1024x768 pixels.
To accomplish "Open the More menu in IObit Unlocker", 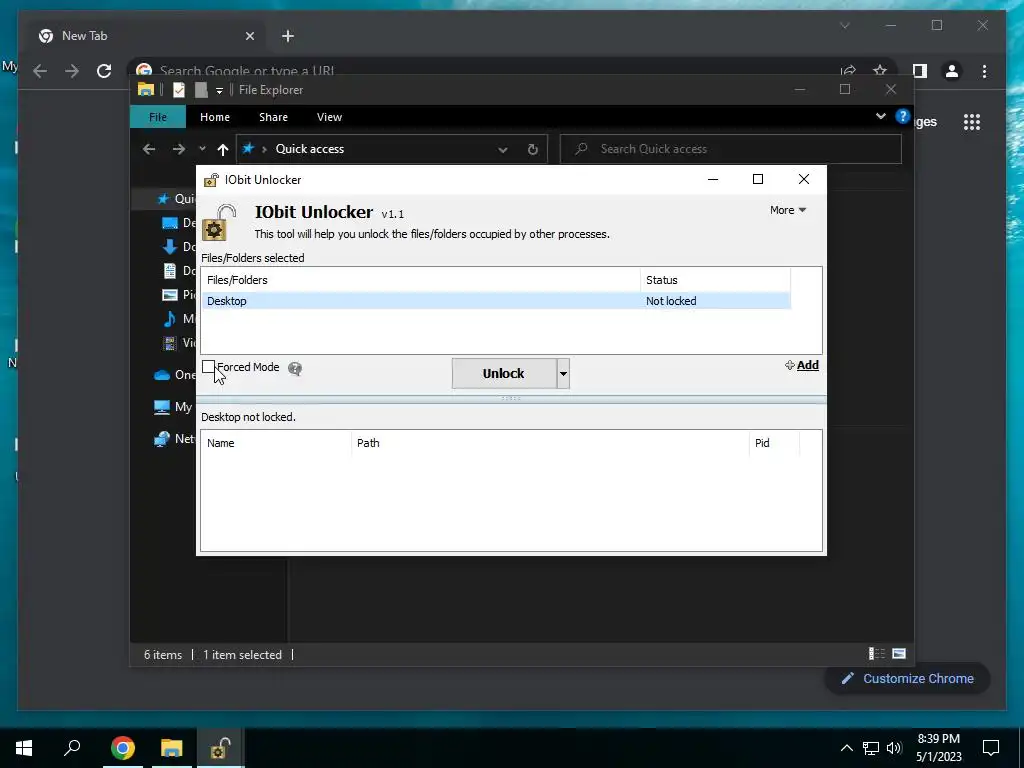I will tap(788, 210).
